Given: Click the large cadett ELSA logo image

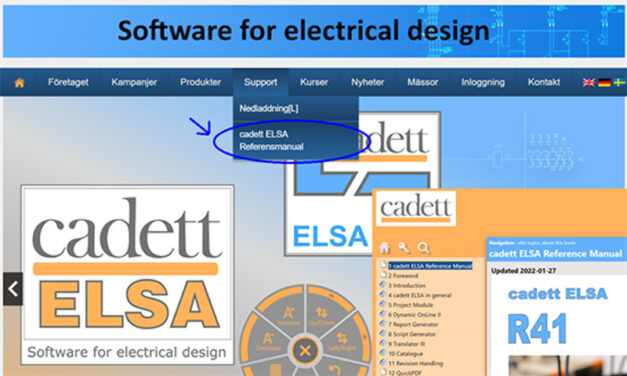Looking at the screenshot, I should click(x=128, y=275).
